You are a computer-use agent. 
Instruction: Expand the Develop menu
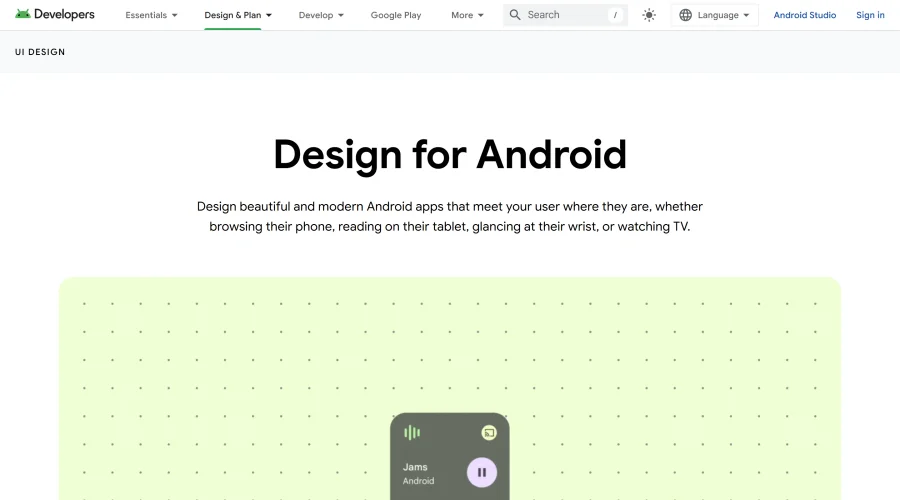321,15
